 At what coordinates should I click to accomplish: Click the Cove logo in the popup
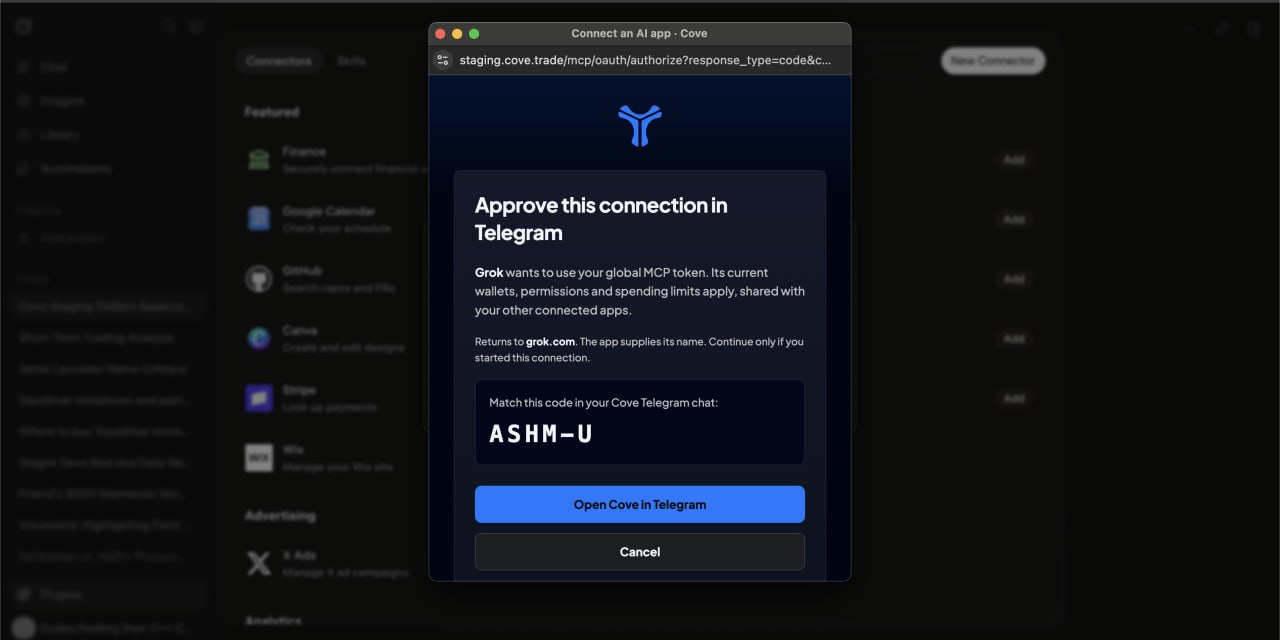pyautogui.click(x=640, y=125)
